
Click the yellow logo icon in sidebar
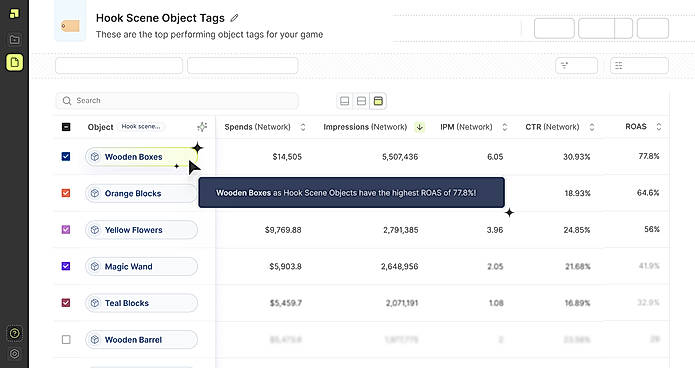(x=14, y=13)
